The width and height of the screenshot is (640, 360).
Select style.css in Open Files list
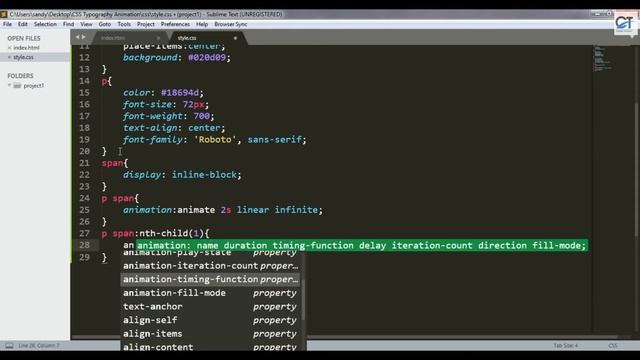click(23, 58)
